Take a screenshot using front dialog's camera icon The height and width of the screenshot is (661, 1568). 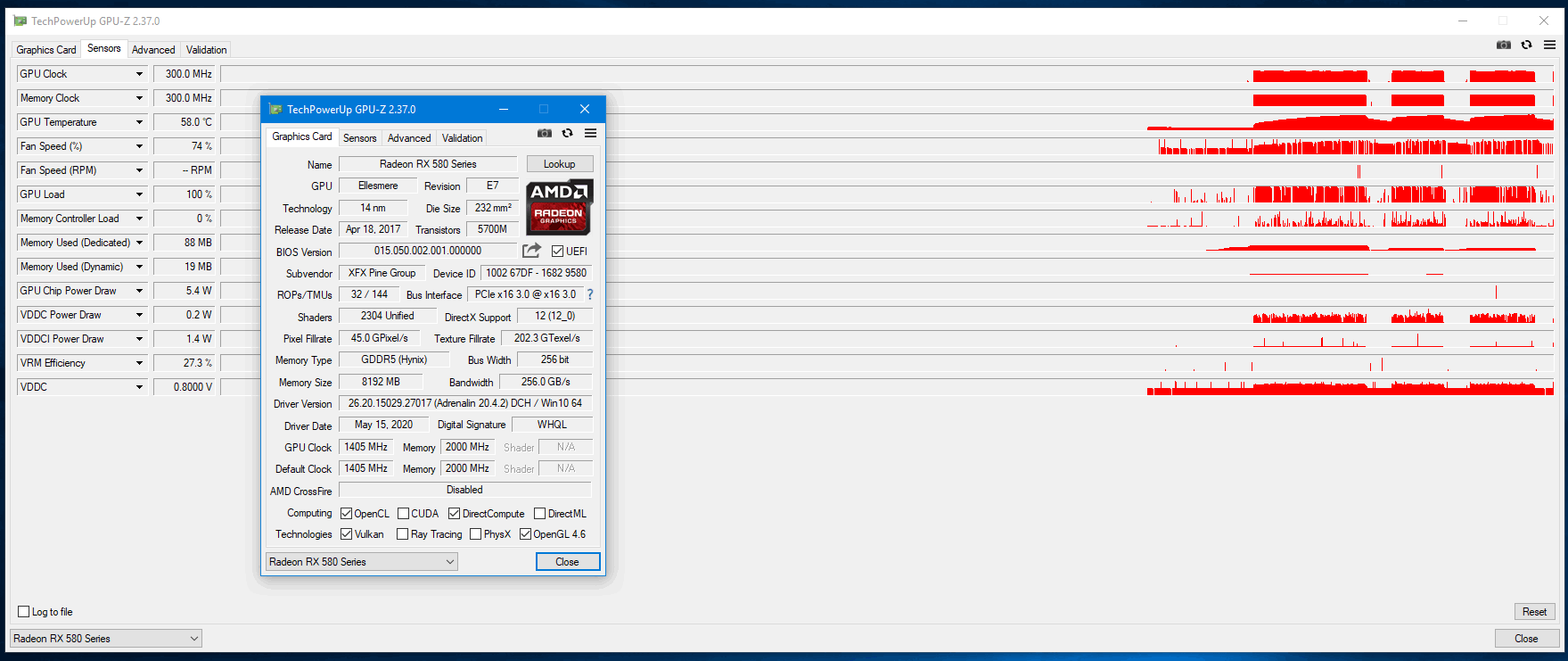pos(545,133)
